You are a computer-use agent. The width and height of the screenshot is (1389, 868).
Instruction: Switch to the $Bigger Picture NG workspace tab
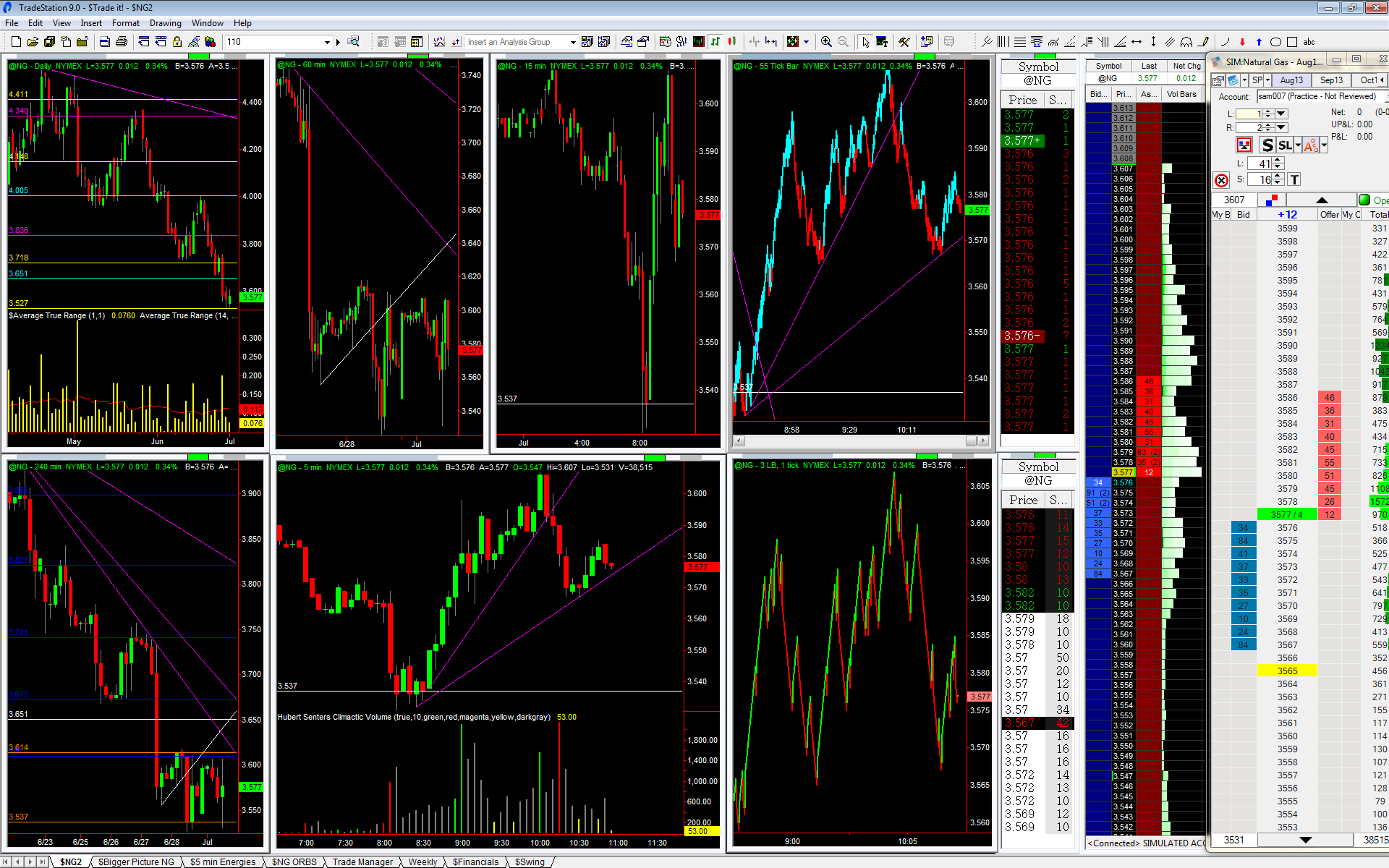point(136,861)
